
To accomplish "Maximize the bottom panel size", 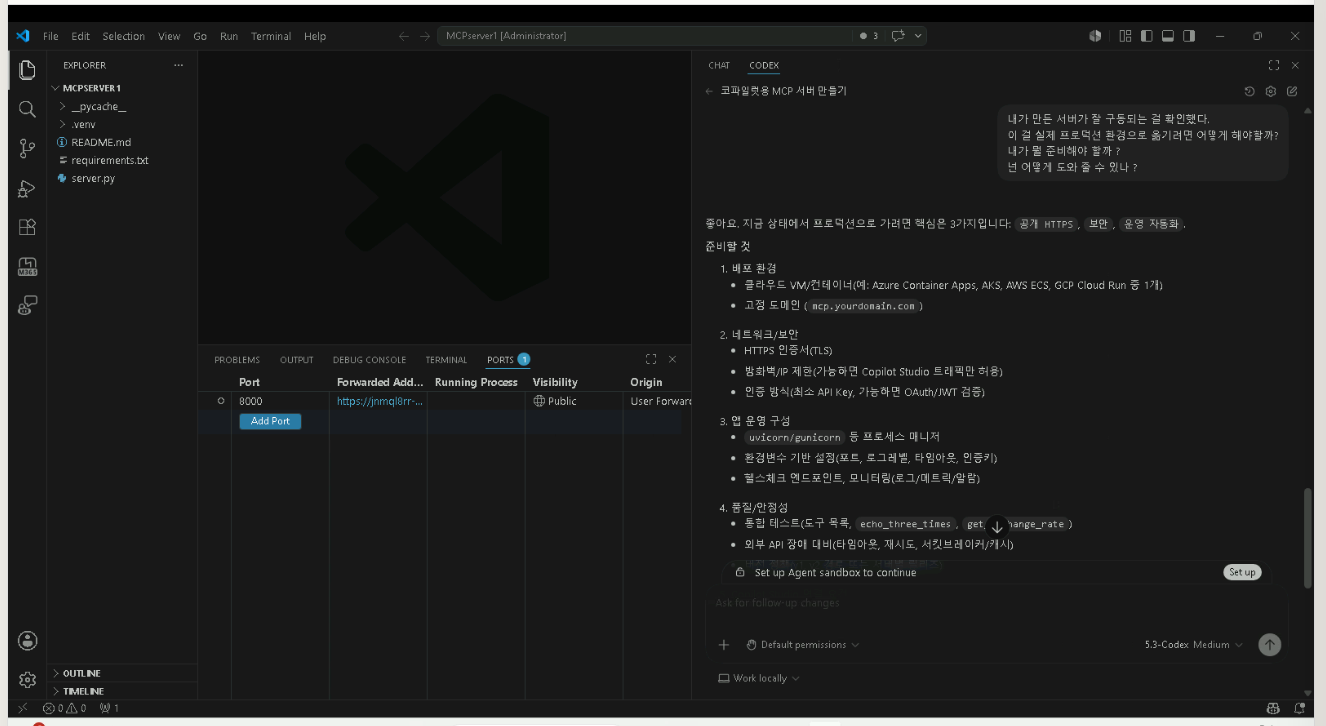I will pos(651,359).
